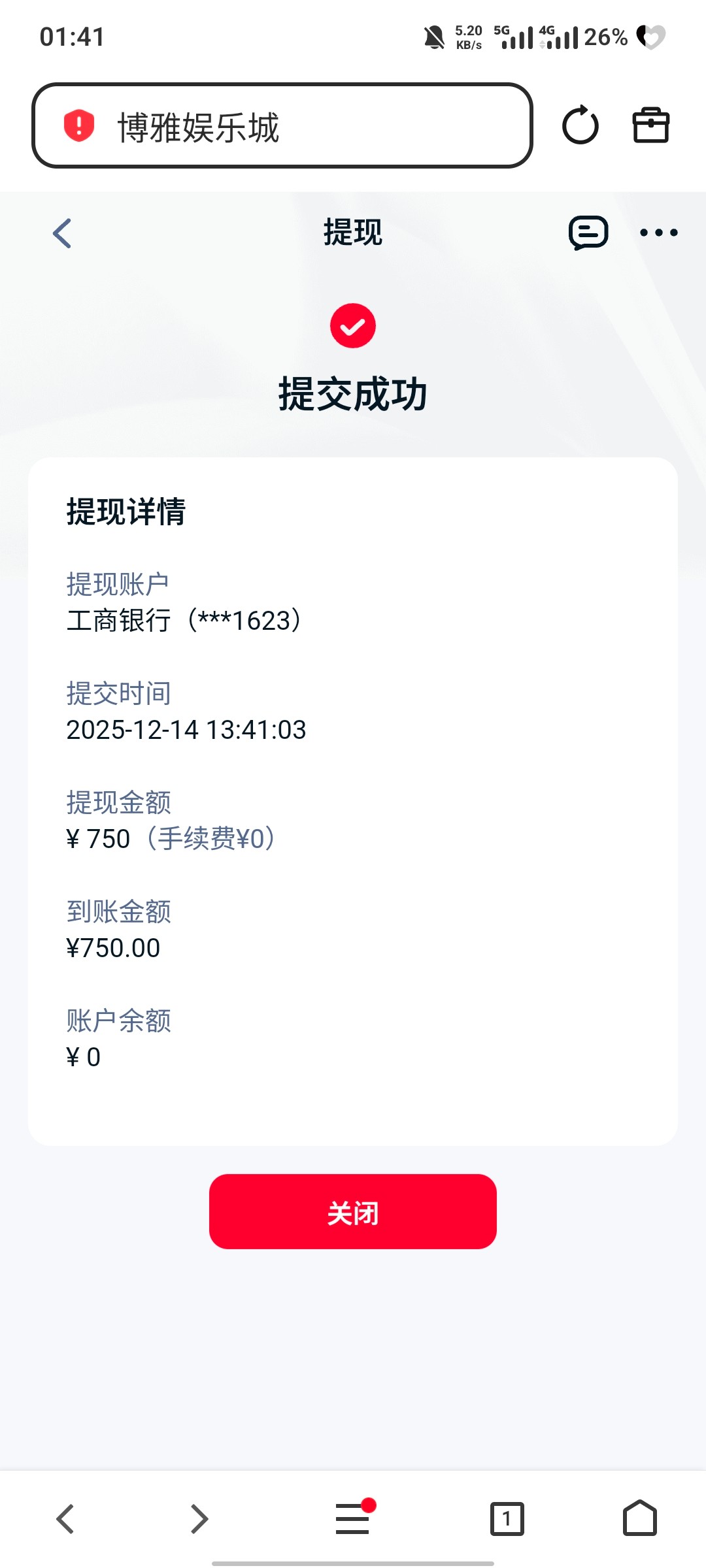Screen dimensions: 706x1568
Task: Tap the withdrawal amount ¥ 750 line
Action: pos(170,839)
